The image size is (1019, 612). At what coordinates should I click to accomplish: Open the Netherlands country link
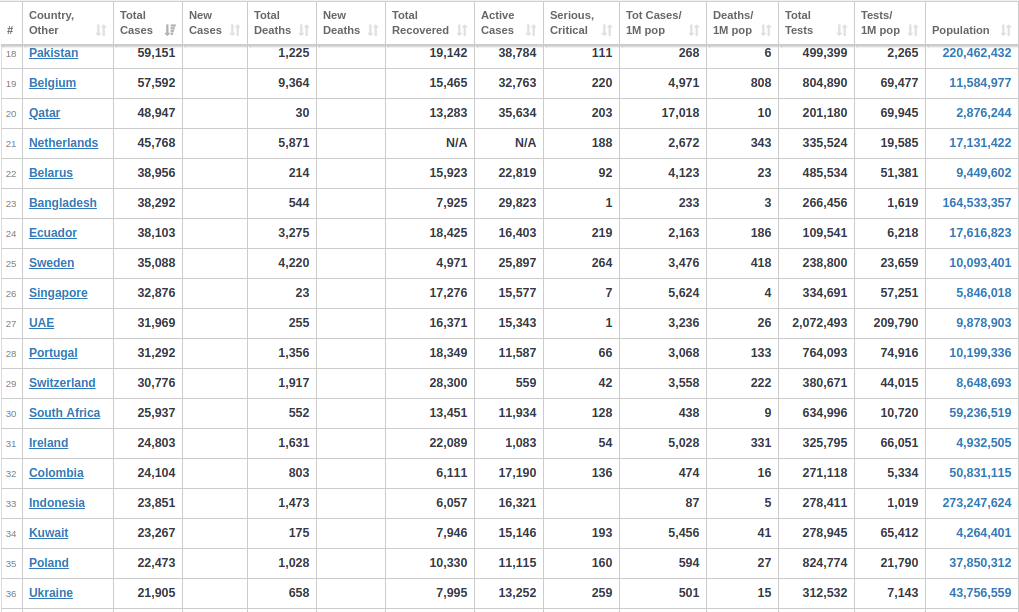[x=63, y=142]
